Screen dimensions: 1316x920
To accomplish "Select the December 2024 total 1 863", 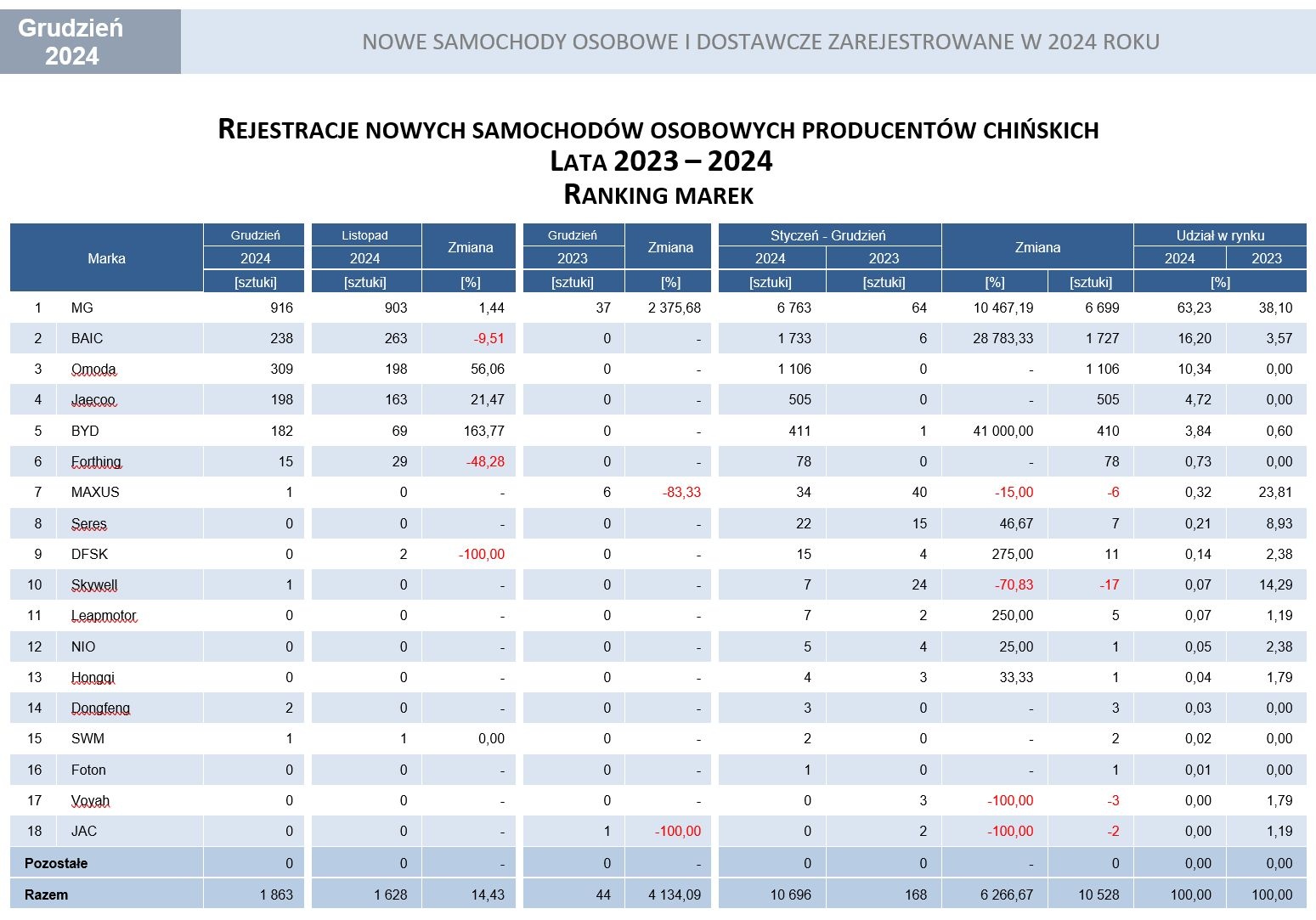I will pyautogui.click(x=276, y=895).
